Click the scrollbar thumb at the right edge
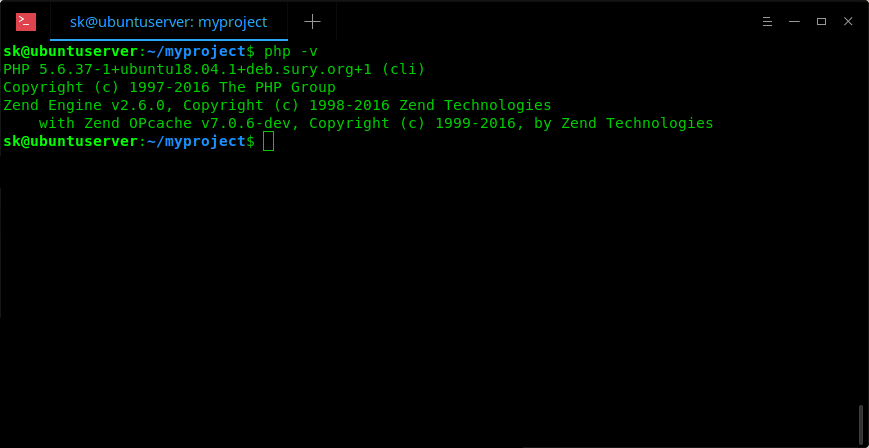 861,425
